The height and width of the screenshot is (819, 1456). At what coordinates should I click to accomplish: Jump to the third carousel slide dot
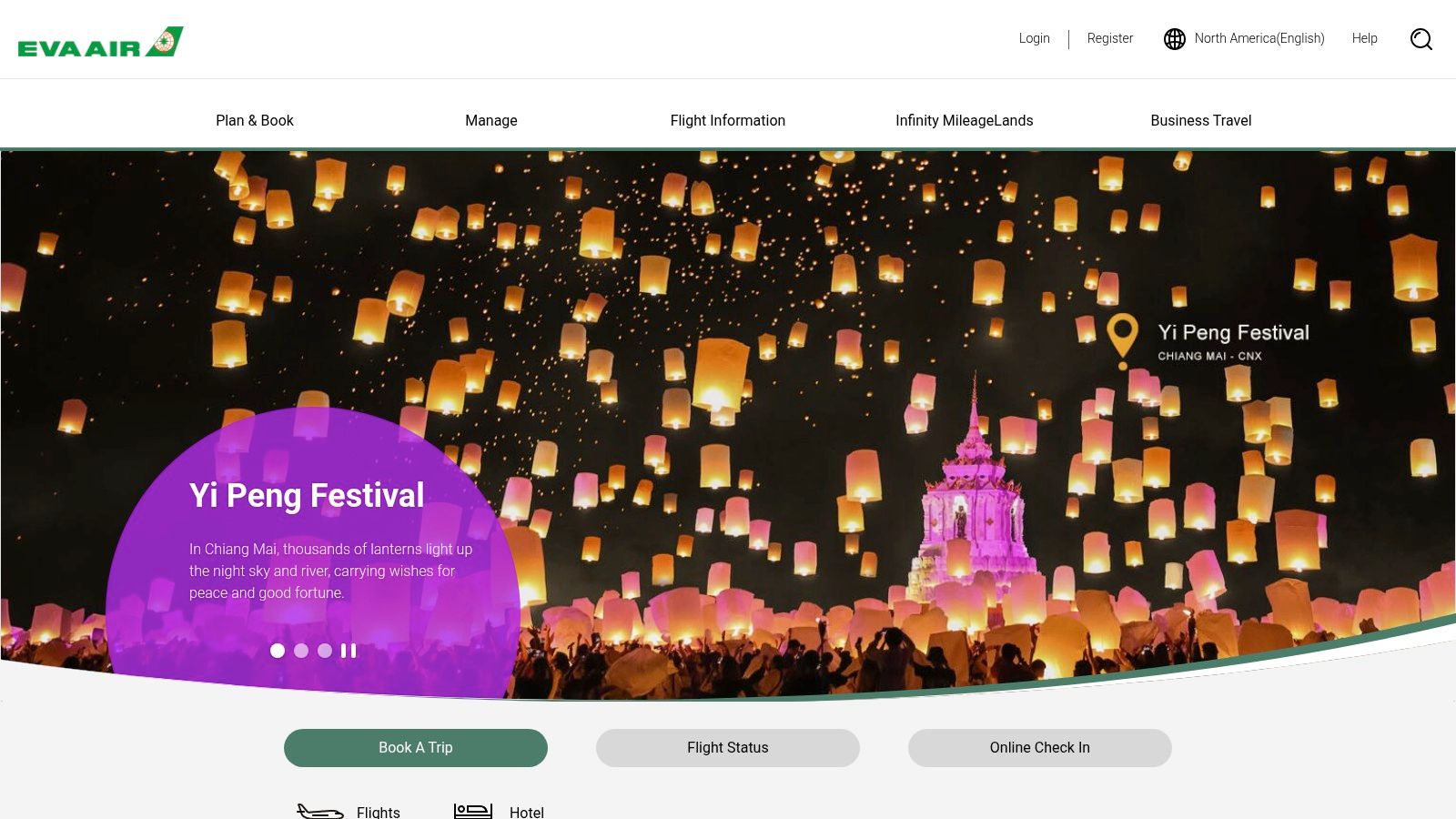click(325, 651)
